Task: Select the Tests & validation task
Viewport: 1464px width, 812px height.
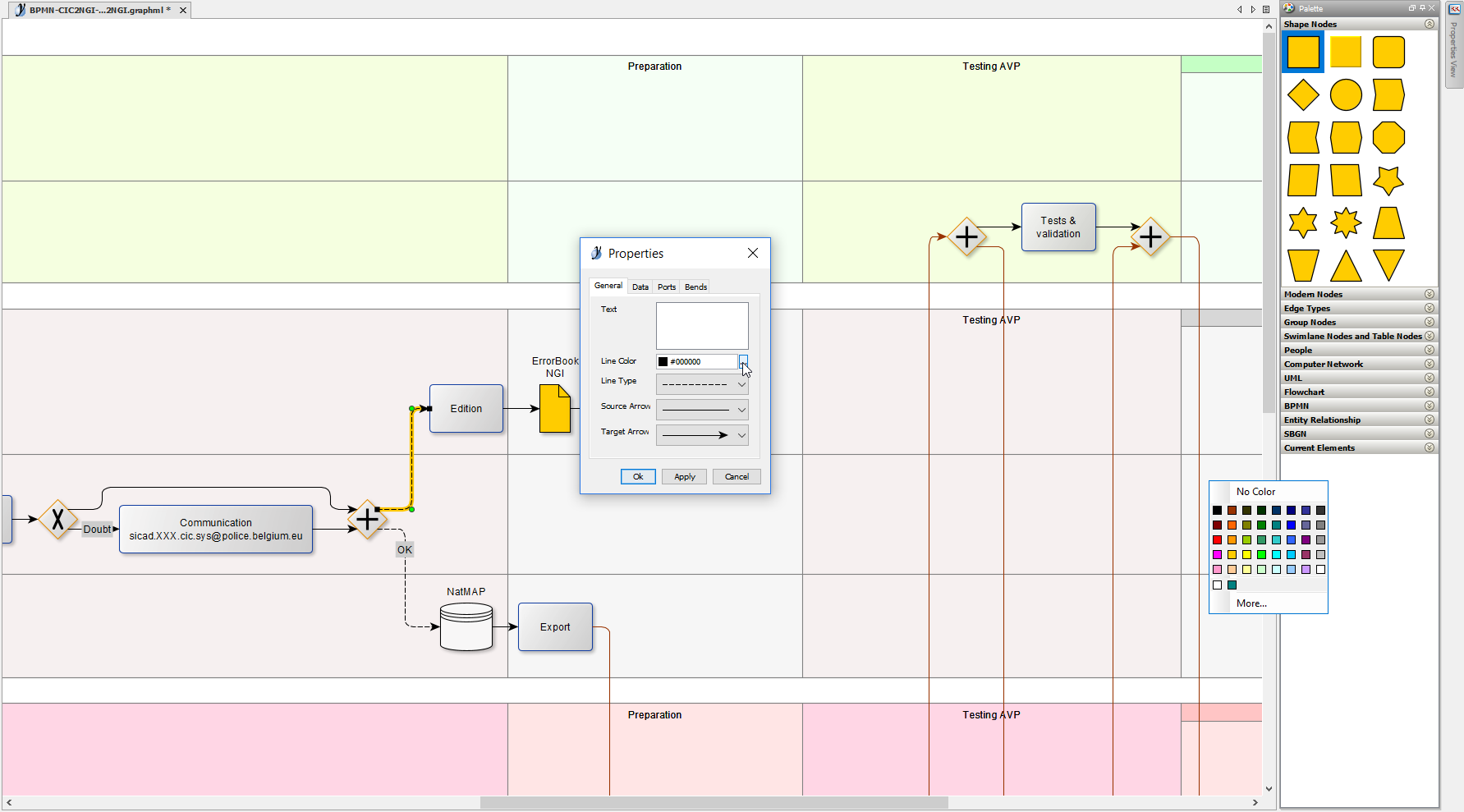Action: [x=1058, y=227]
